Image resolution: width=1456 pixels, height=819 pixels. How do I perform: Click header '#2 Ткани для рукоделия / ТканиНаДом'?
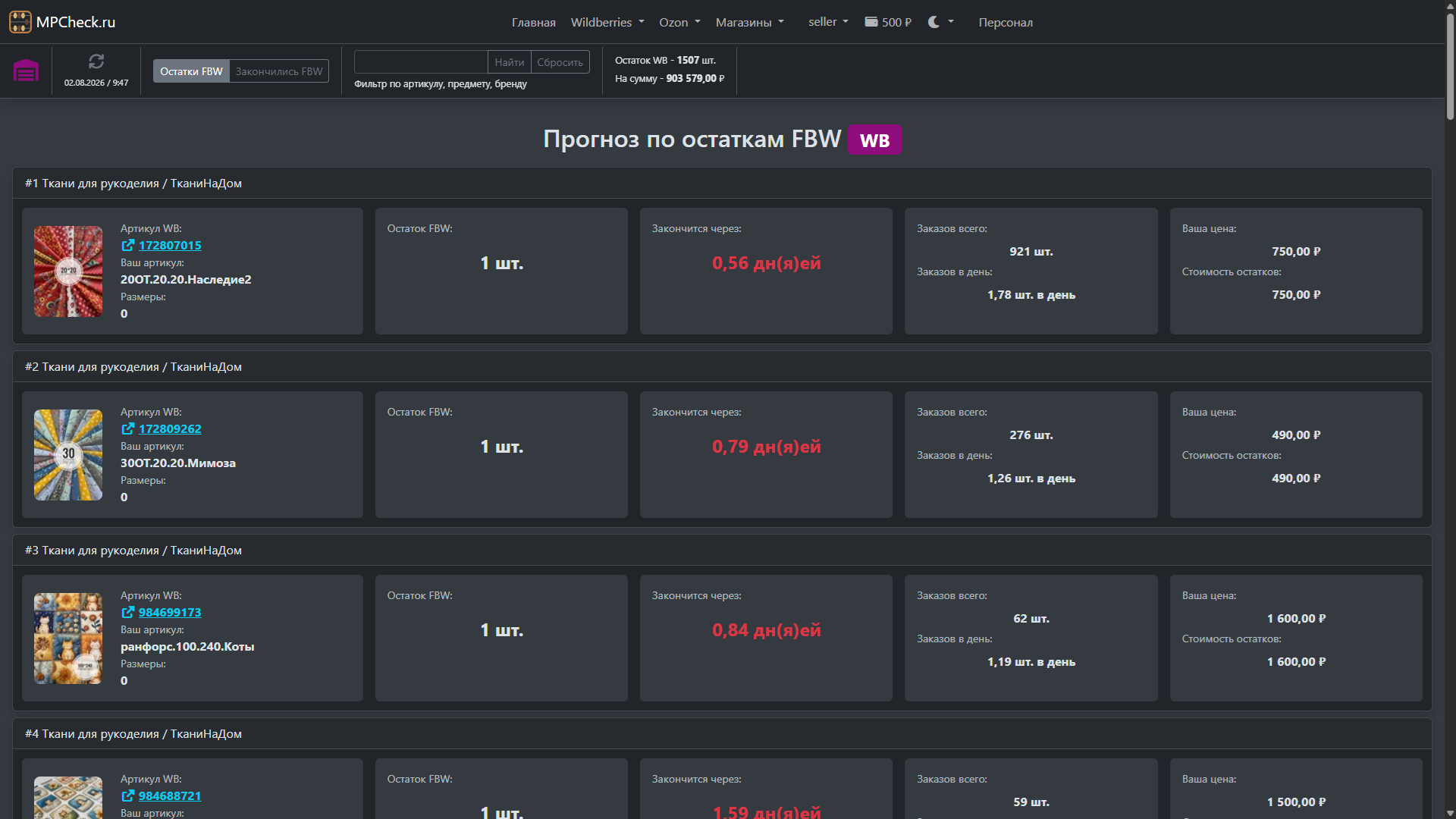point(133,367)
